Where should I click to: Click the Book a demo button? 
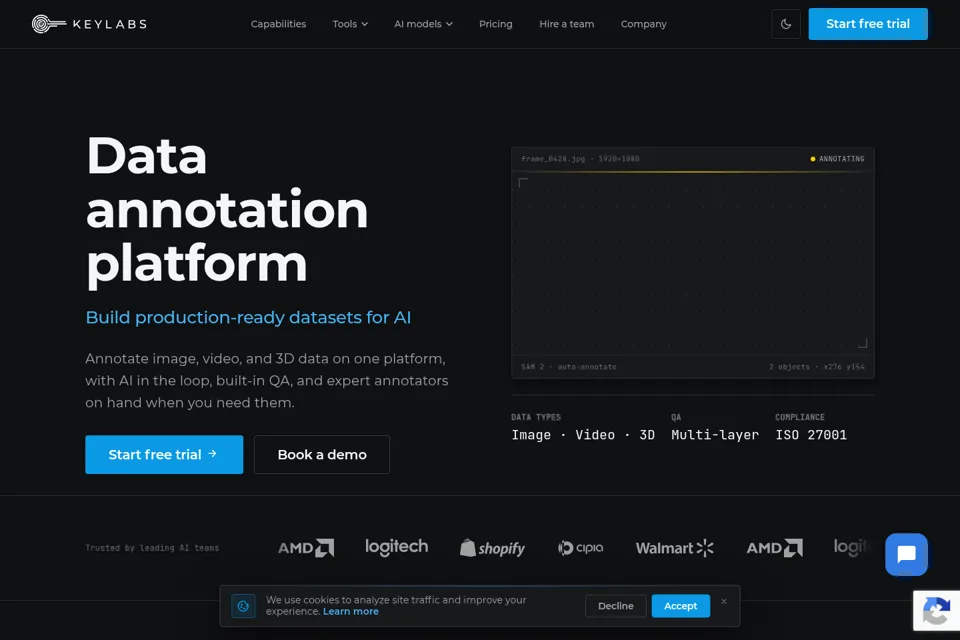click(x=321, y=454)
